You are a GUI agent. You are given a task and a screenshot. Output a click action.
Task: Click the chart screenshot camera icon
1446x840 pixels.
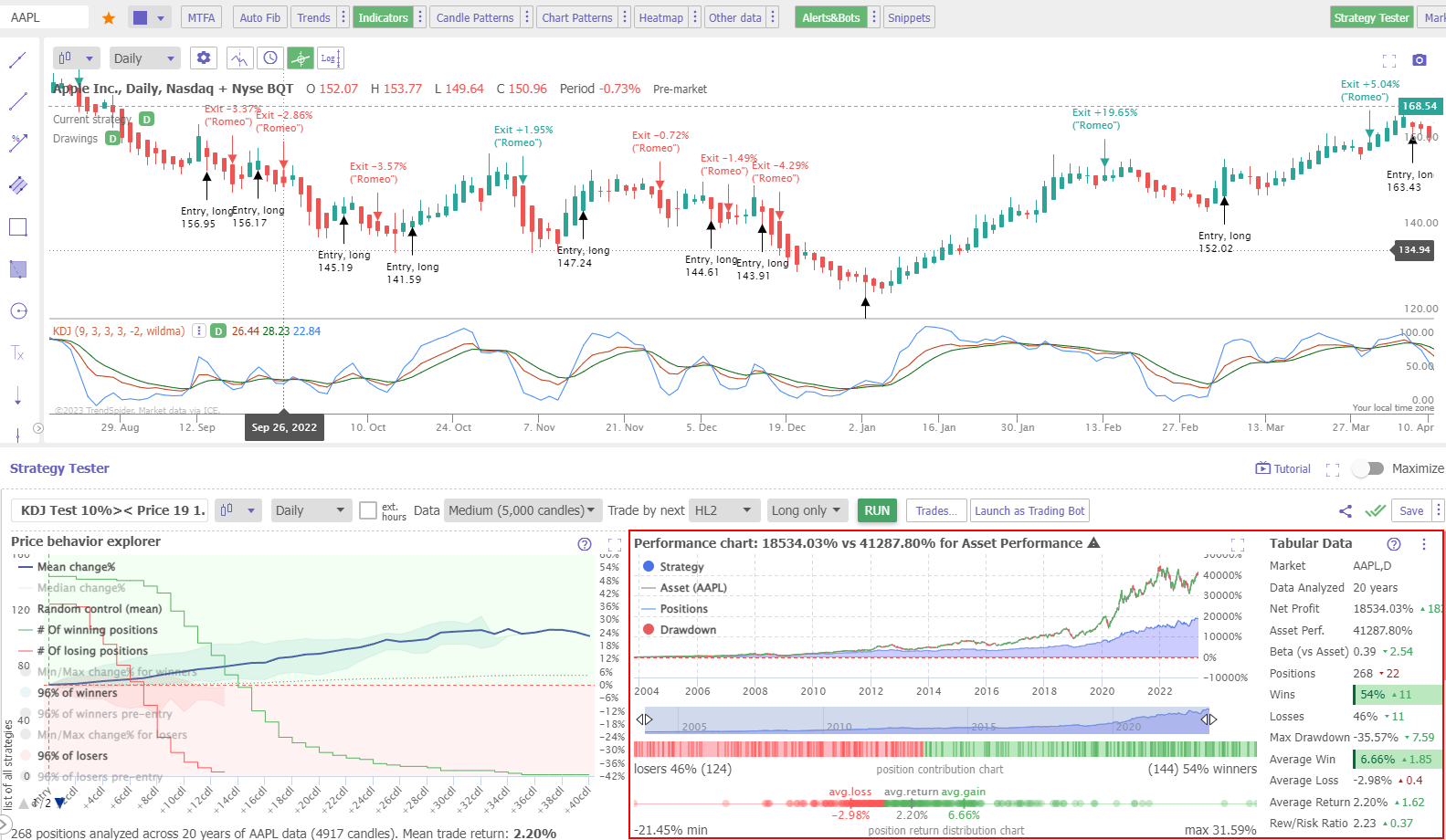click(1419, 60)
